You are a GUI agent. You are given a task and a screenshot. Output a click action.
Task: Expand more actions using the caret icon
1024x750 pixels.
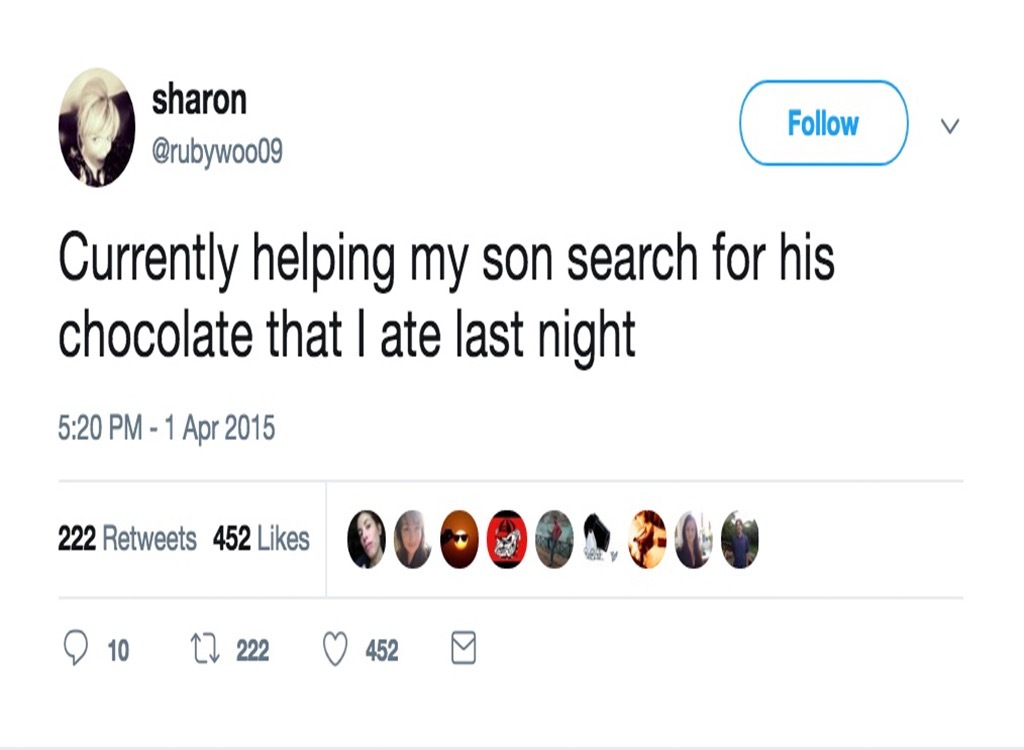pos(948,126)
